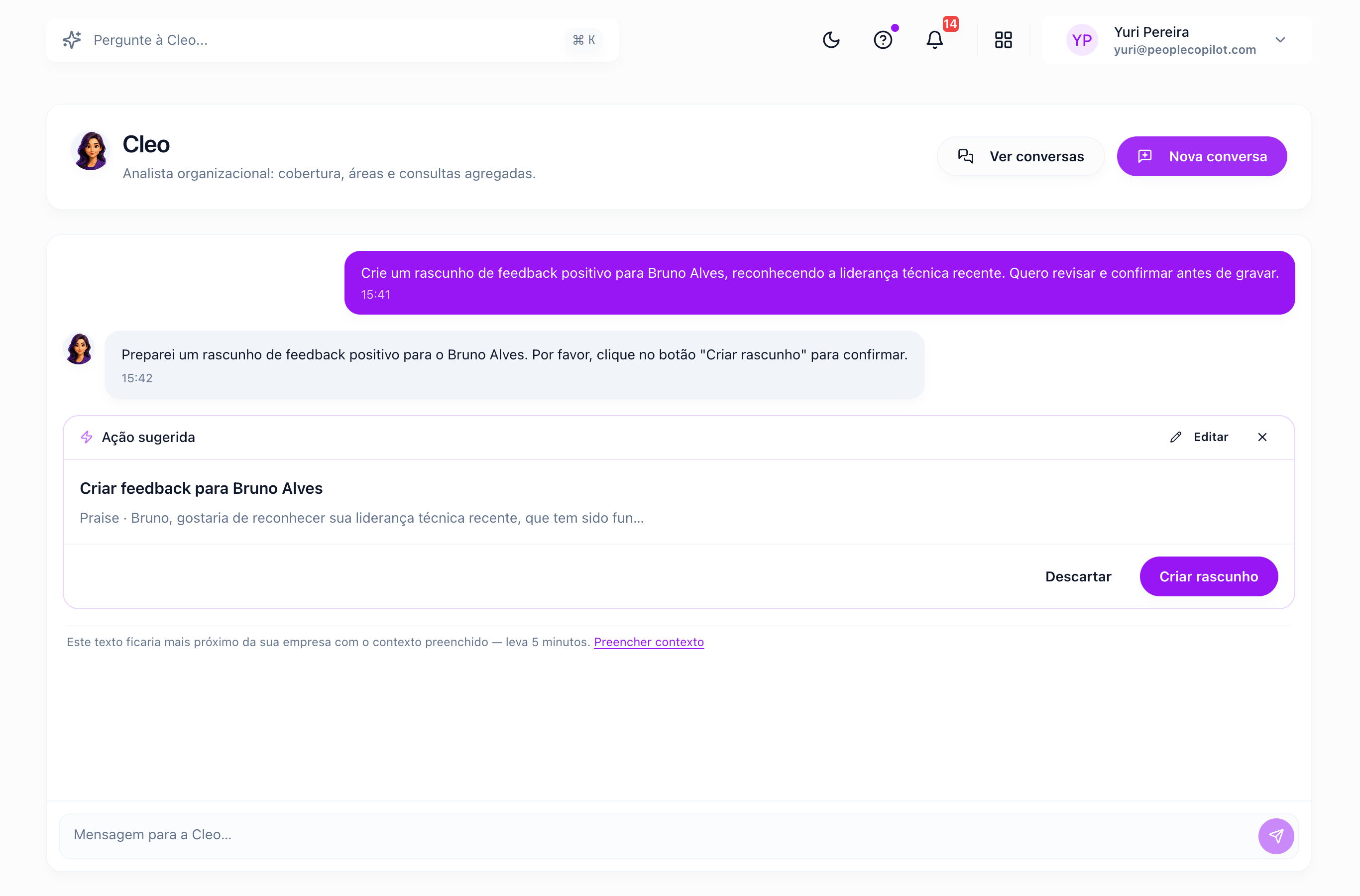Click the sparkle icon in search bar

tap(72, 40)
